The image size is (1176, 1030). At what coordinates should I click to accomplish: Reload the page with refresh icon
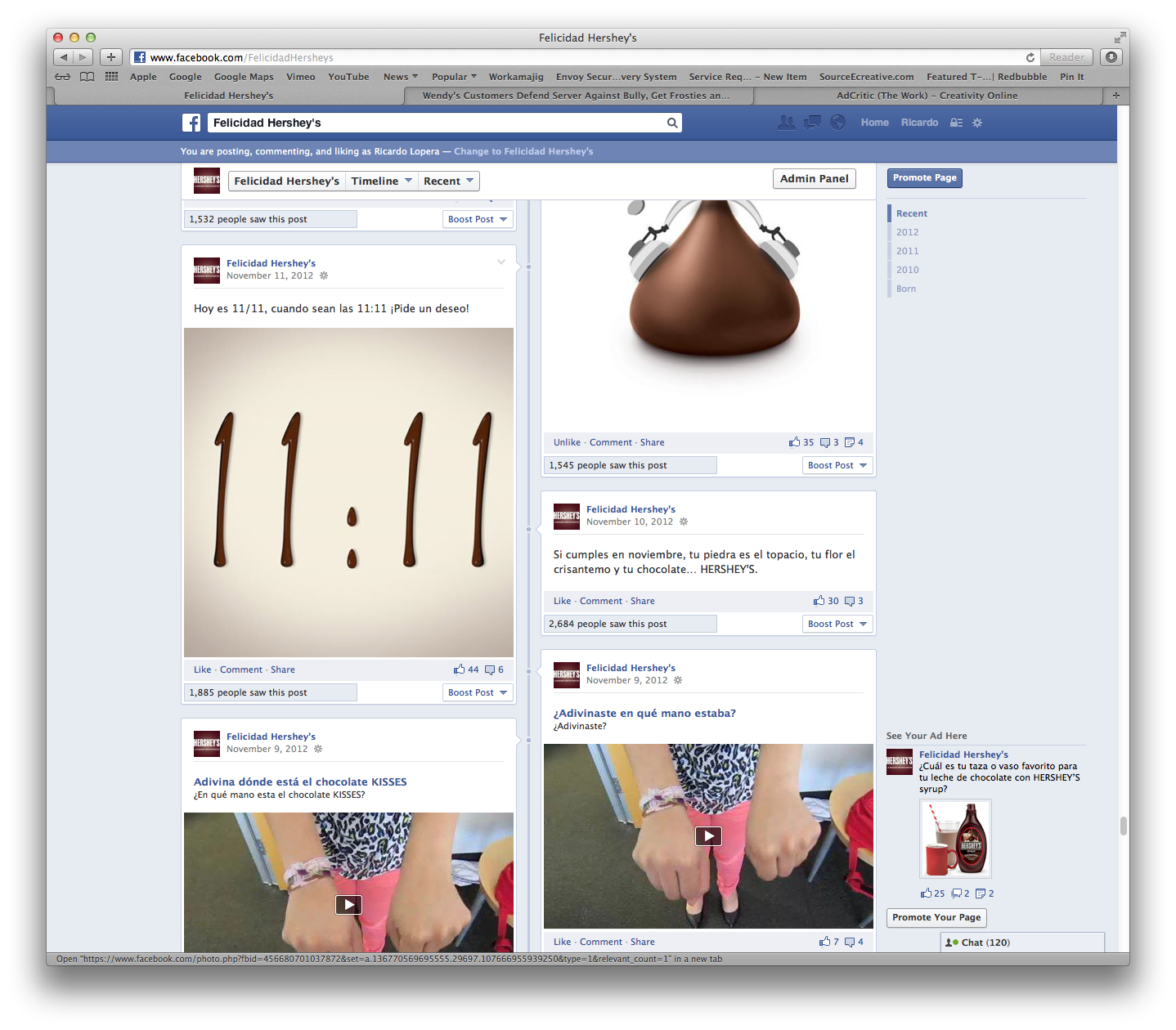1030,57
